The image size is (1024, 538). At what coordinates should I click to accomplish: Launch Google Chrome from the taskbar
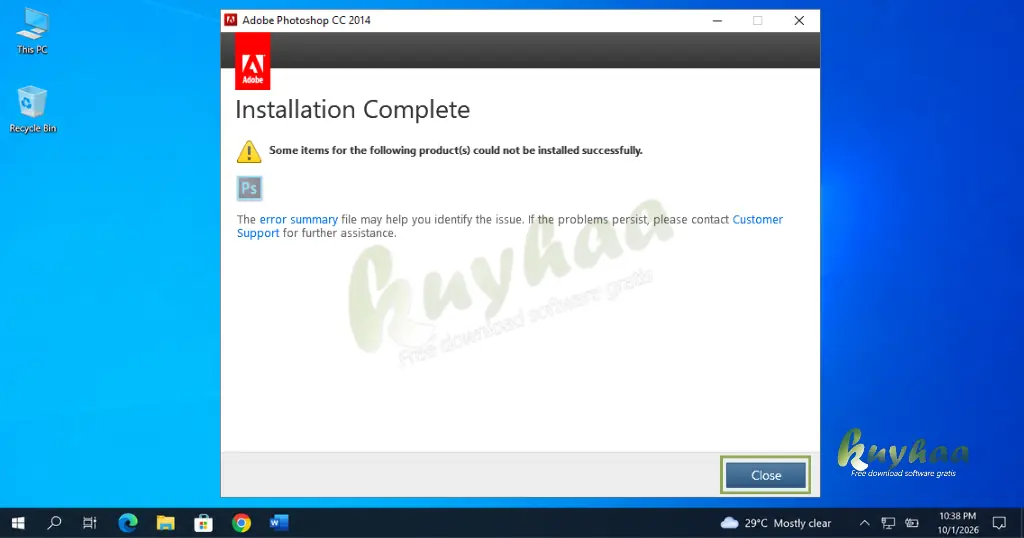click(241, 523)
